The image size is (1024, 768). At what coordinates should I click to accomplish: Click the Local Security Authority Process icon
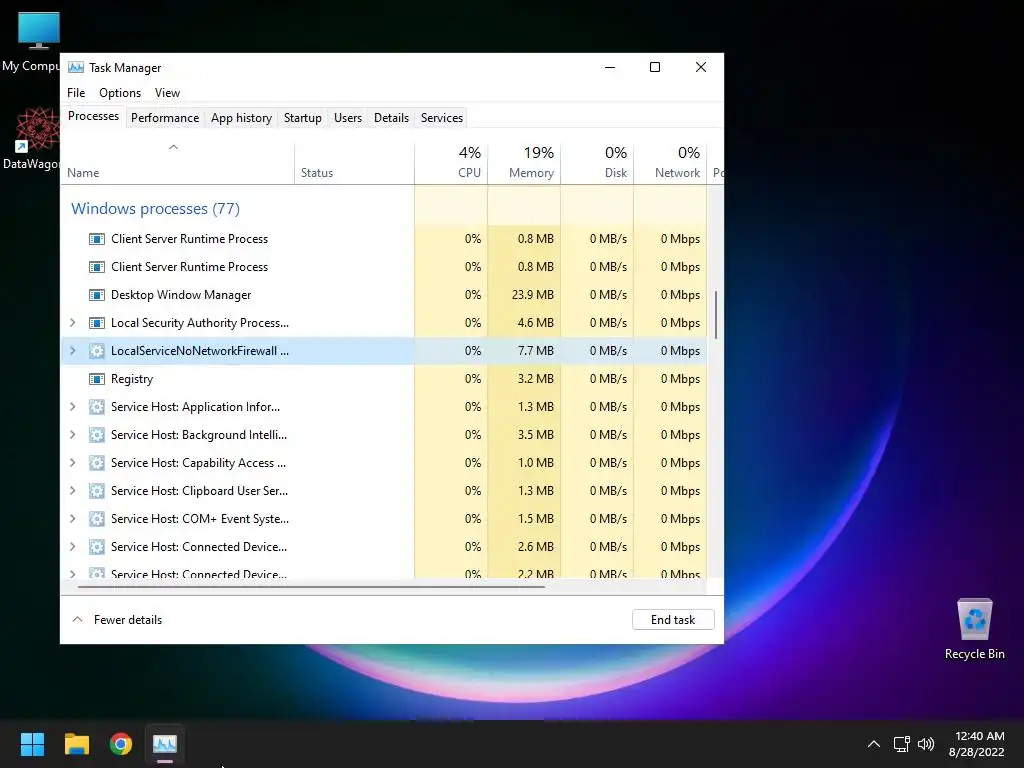(x=97, y=323)
